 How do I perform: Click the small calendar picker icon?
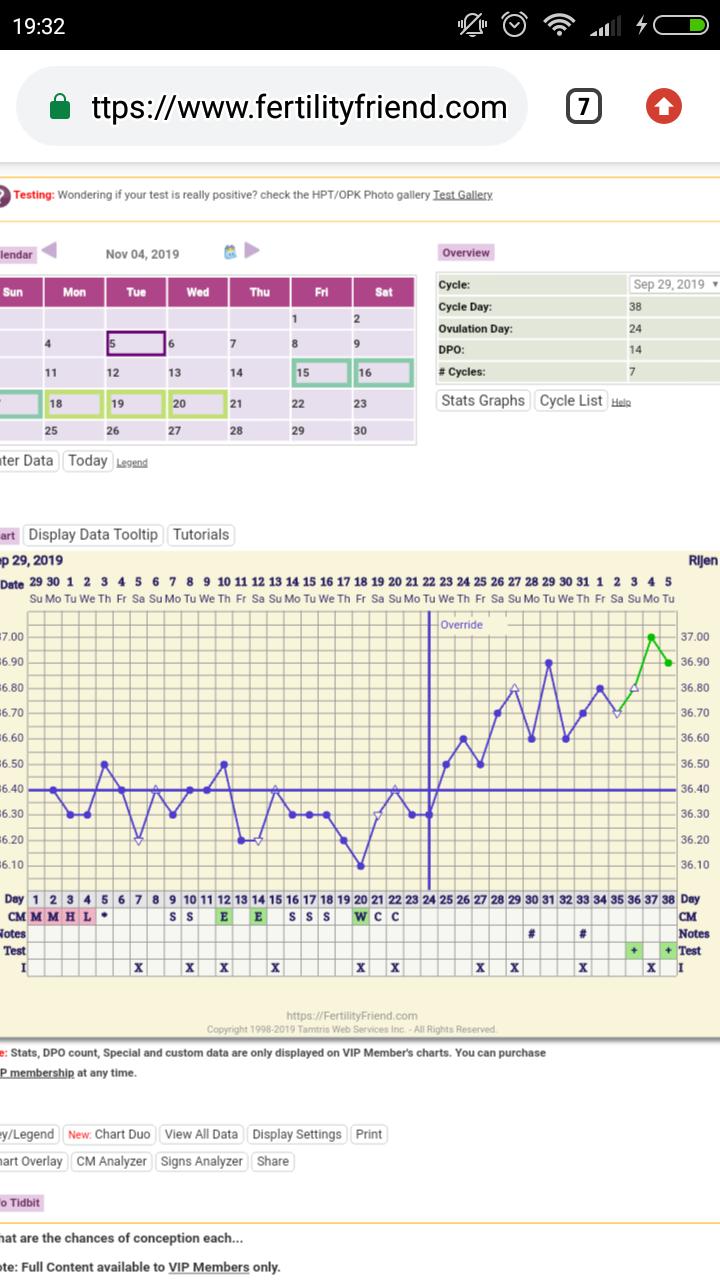click(231, 252)
